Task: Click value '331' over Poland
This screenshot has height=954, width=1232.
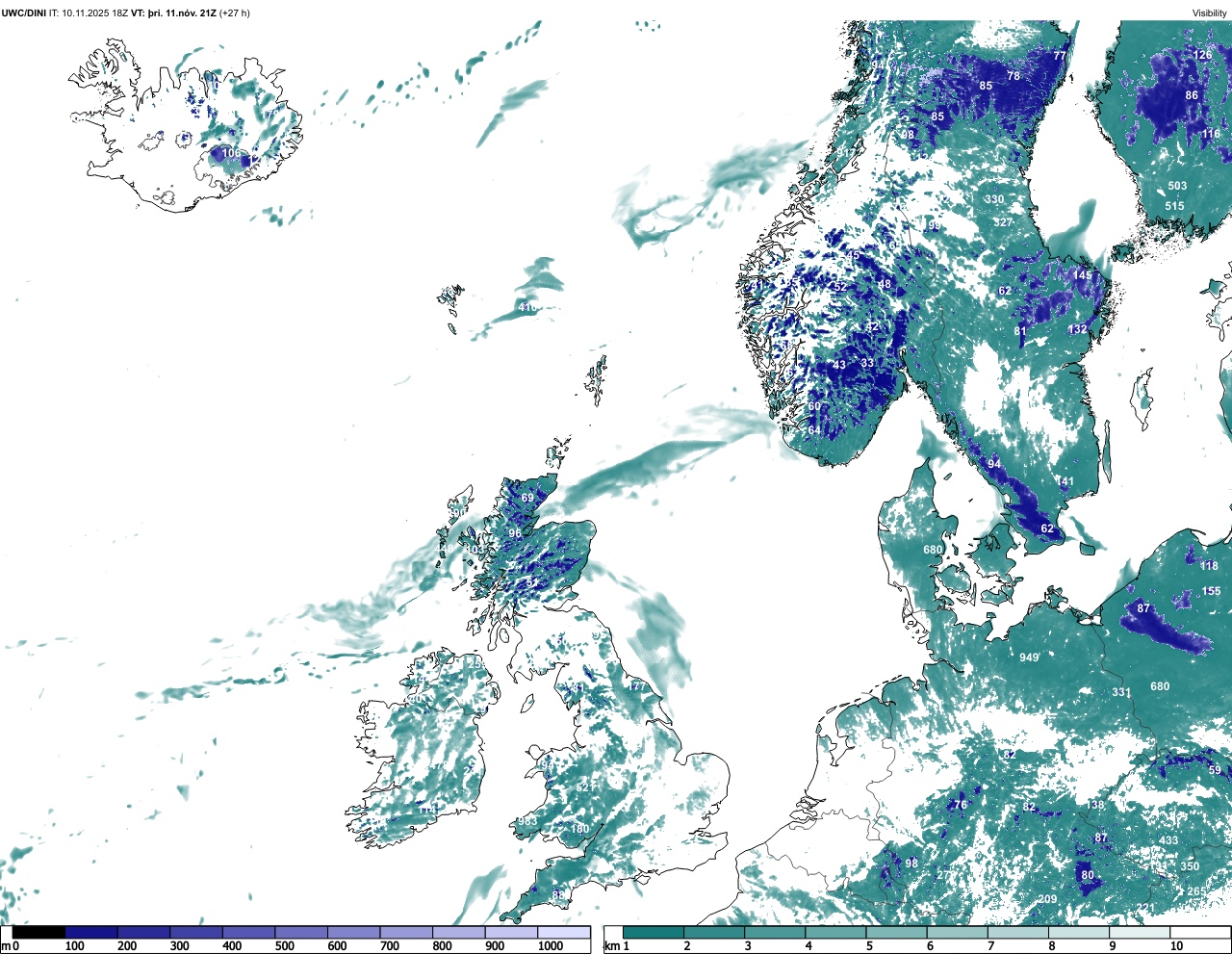Action: tap(1121, 692)
